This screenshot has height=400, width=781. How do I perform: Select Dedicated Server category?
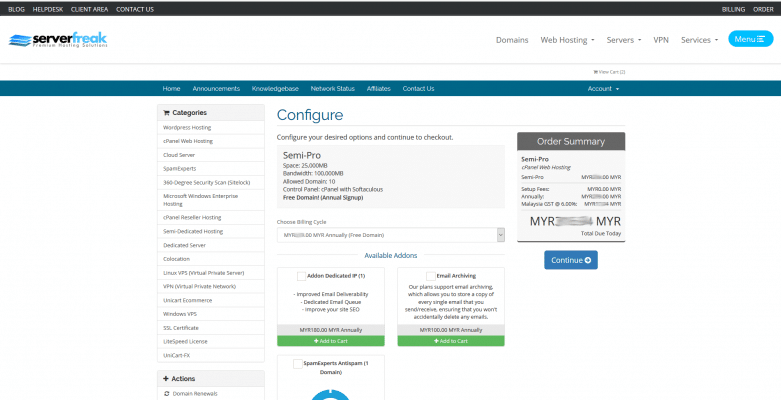point(211,245)
